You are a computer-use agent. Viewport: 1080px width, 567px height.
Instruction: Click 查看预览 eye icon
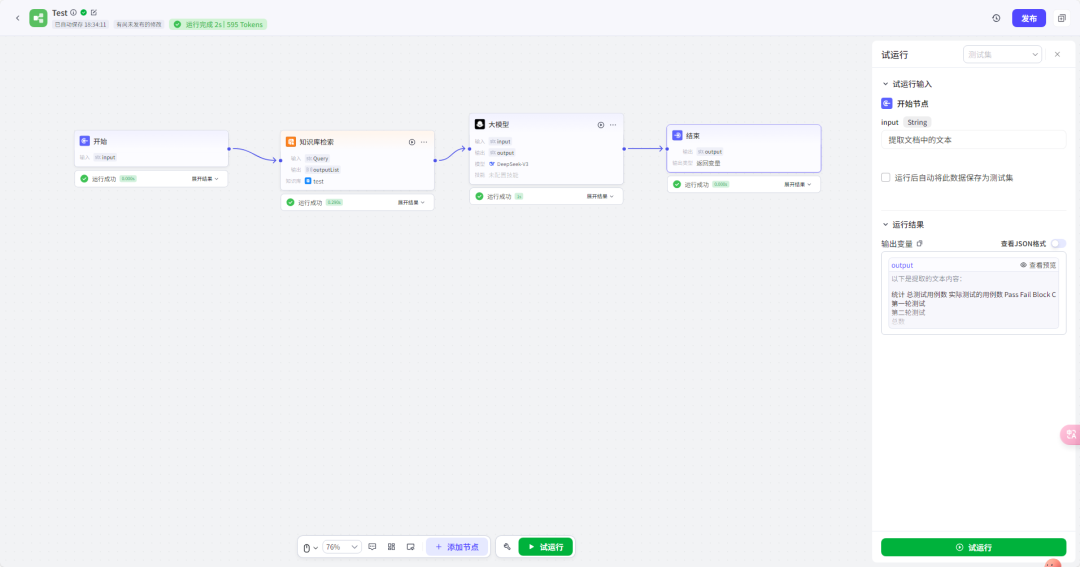tap(1024, 265)
